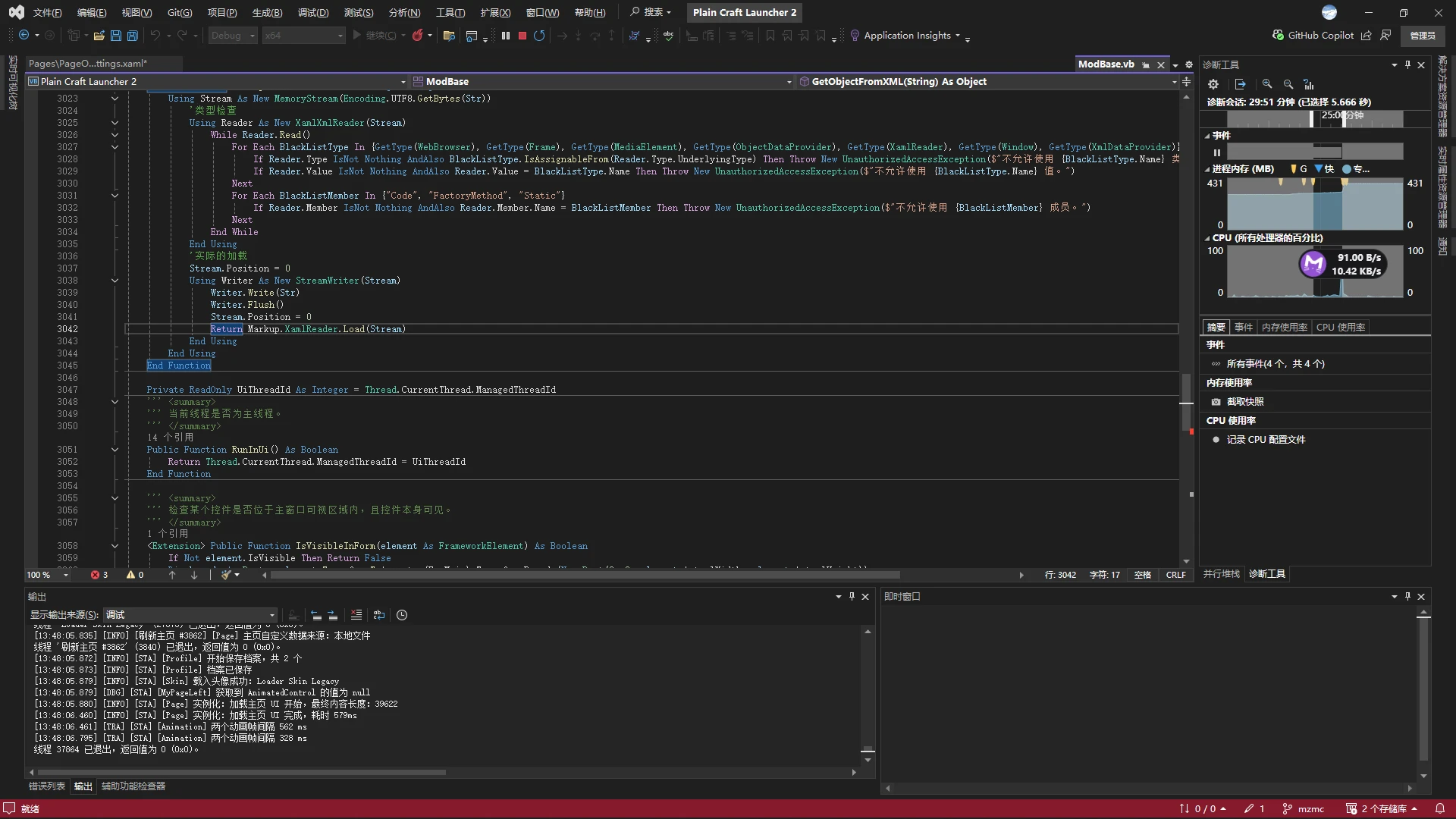Click the Hot Reload flame icon
Viewport: 1456px width, 819px height.
tap(417, 36)
